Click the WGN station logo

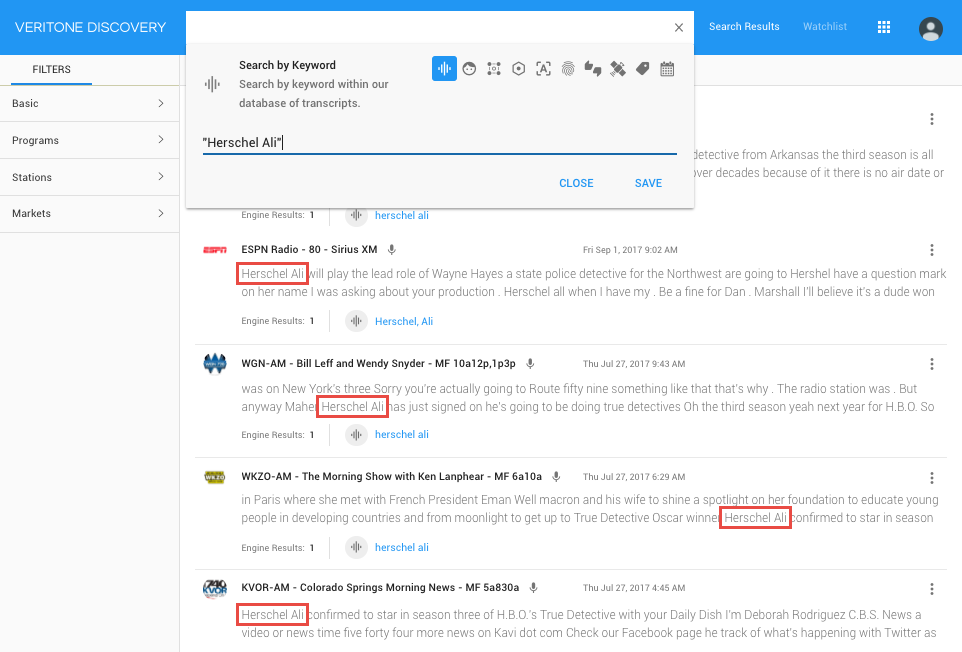coord(215,364)
